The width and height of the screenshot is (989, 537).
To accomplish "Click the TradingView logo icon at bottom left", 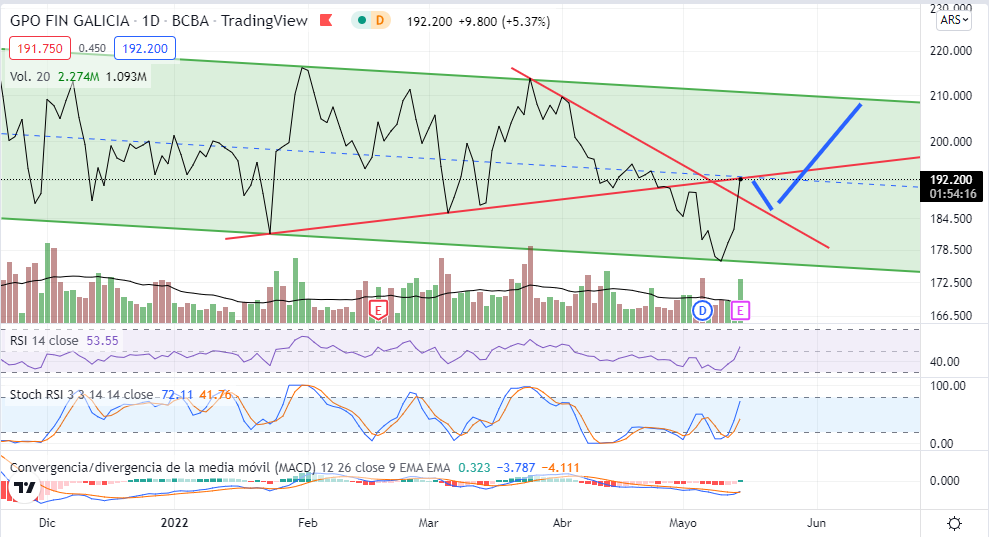I will coord(24,487).
